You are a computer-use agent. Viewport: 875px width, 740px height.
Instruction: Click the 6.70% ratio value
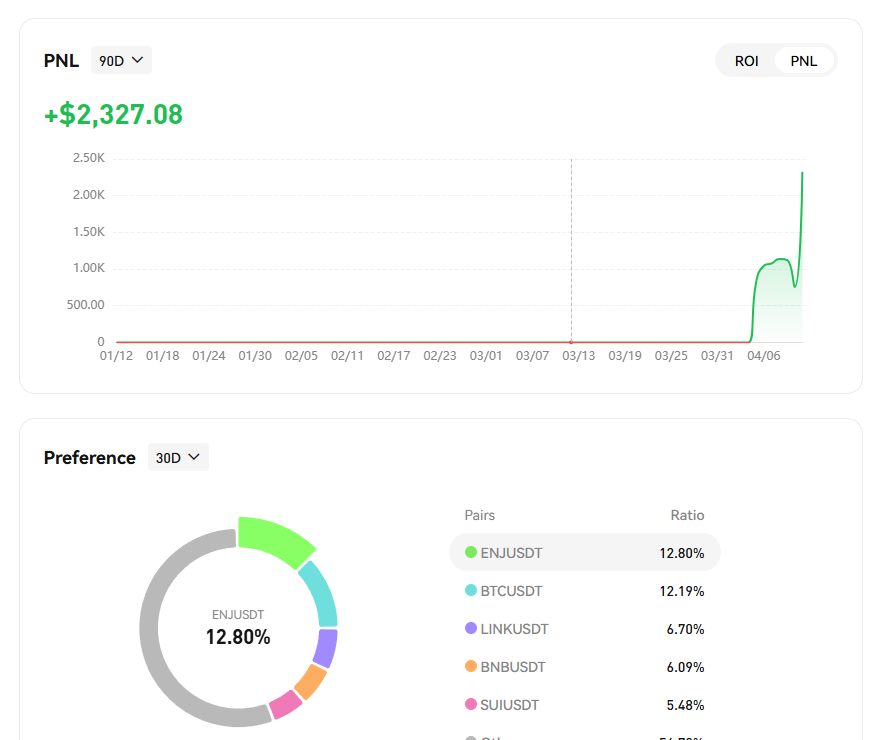pyautogui.click(x=685, y=630)
